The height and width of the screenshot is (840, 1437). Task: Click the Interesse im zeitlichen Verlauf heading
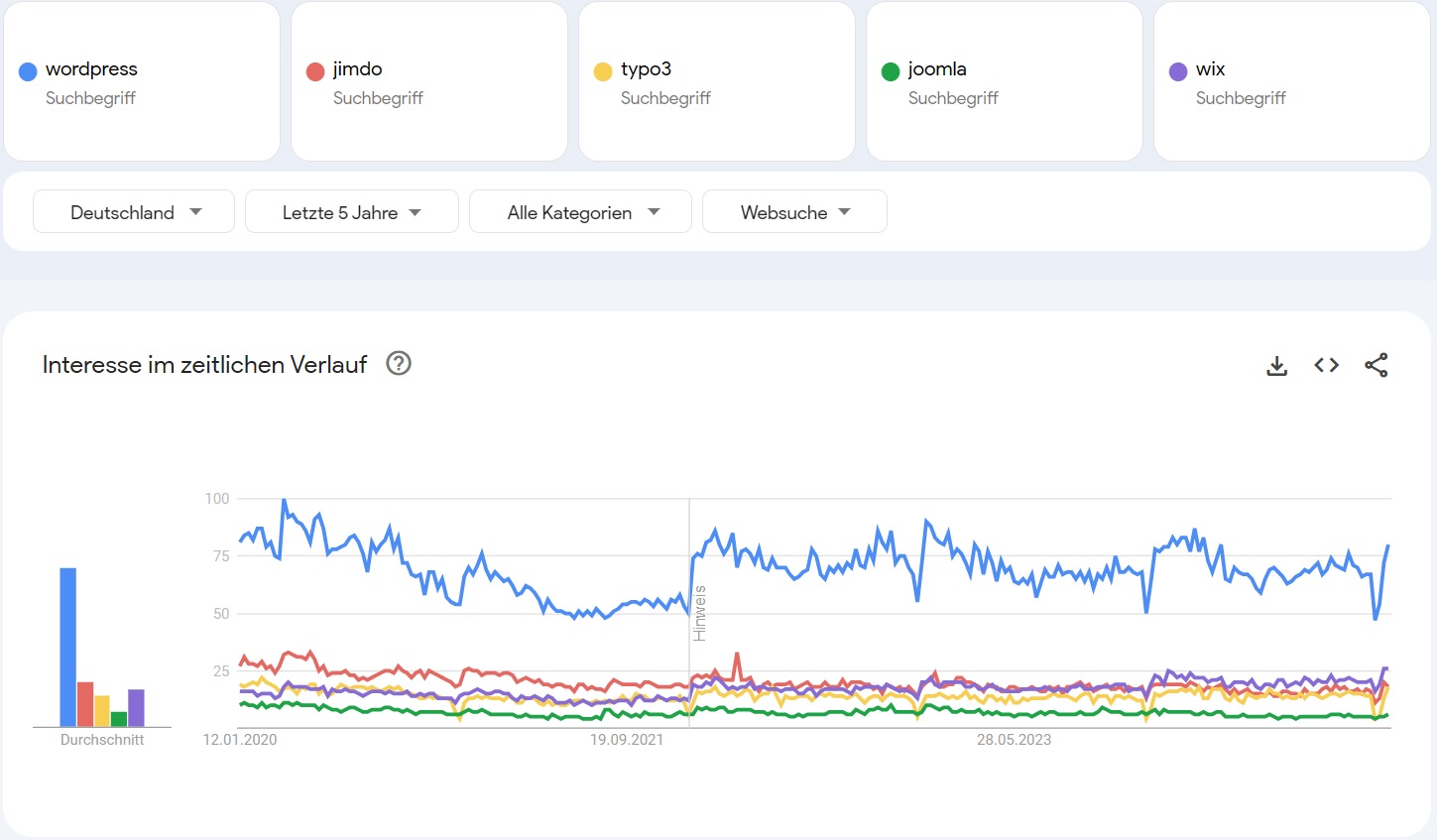coord(204,365)
